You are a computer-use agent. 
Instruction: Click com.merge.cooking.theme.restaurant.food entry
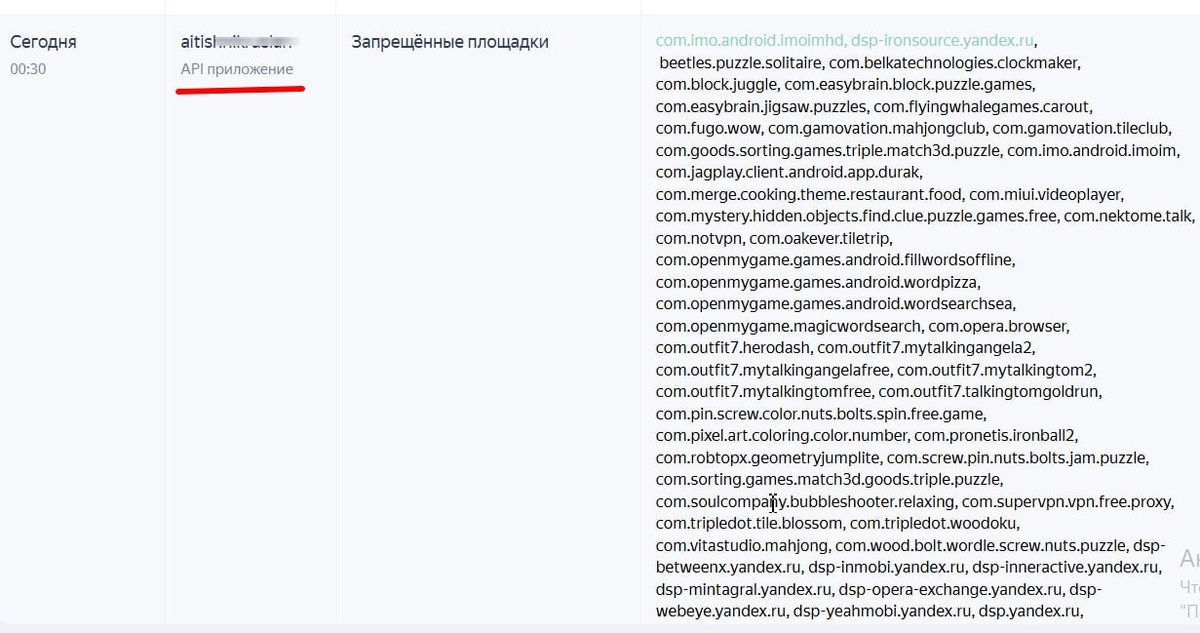[x=808, y=195]
